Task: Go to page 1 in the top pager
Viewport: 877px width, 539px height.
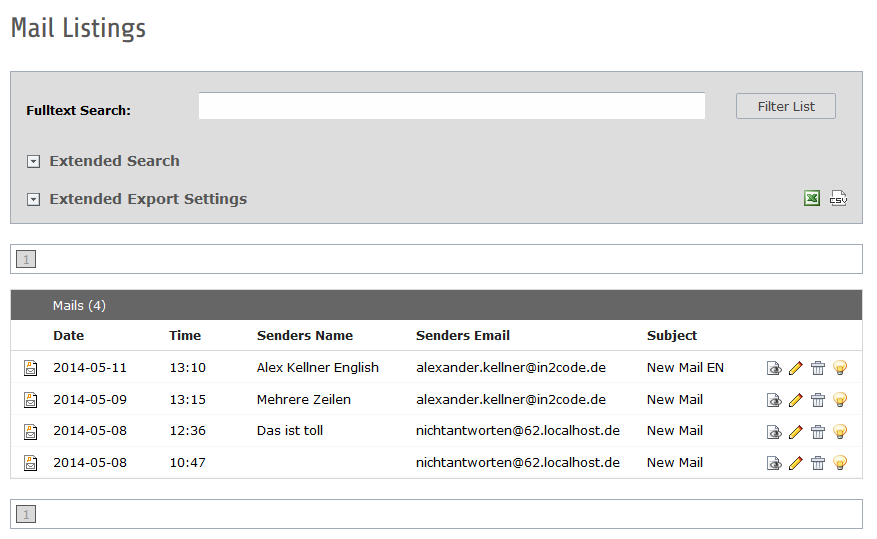Action: point(26,260)
